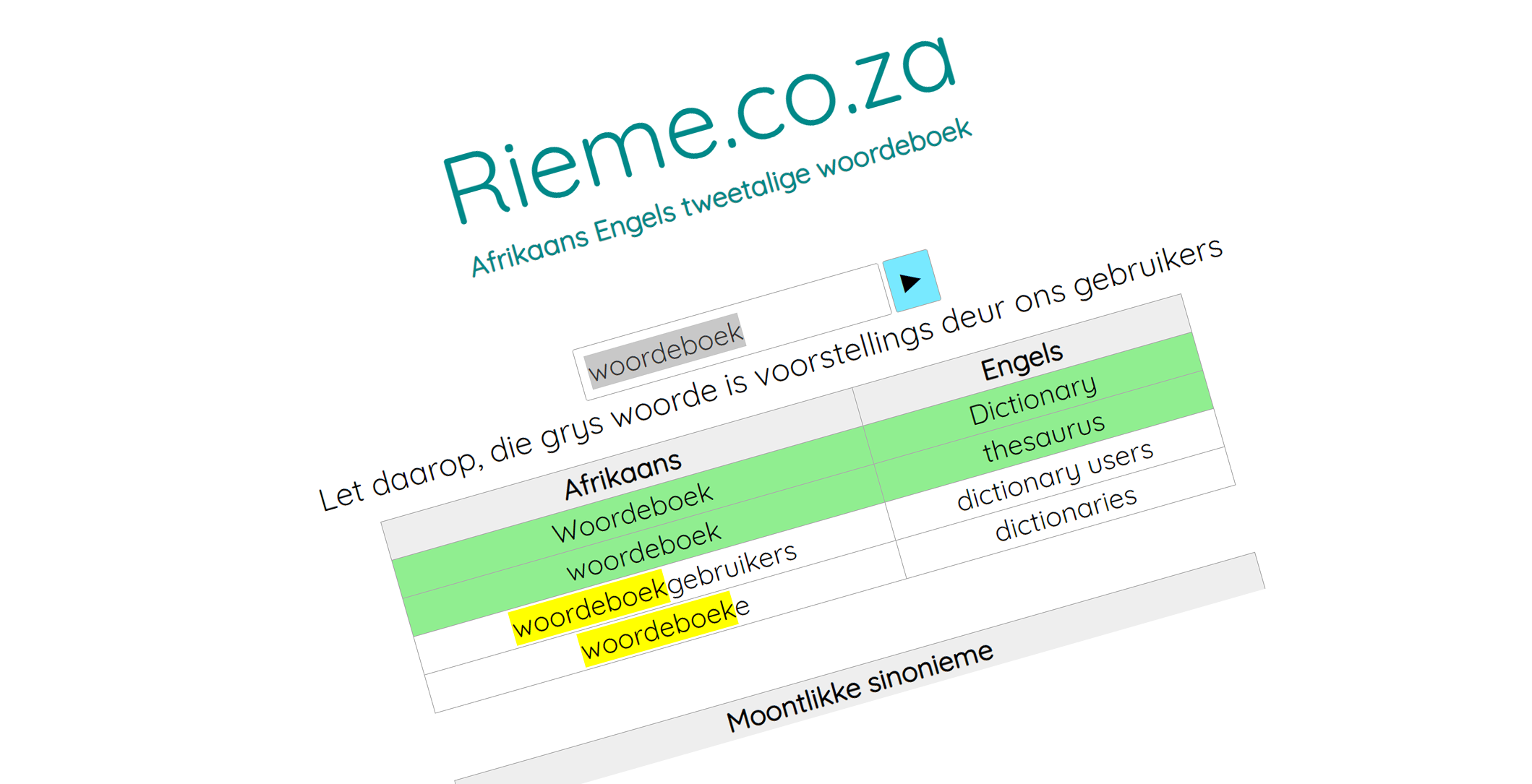
Task: Click the 'Afrikaans Engels tweetalige woordeboek' subtitle
Action: click(721, 197)
